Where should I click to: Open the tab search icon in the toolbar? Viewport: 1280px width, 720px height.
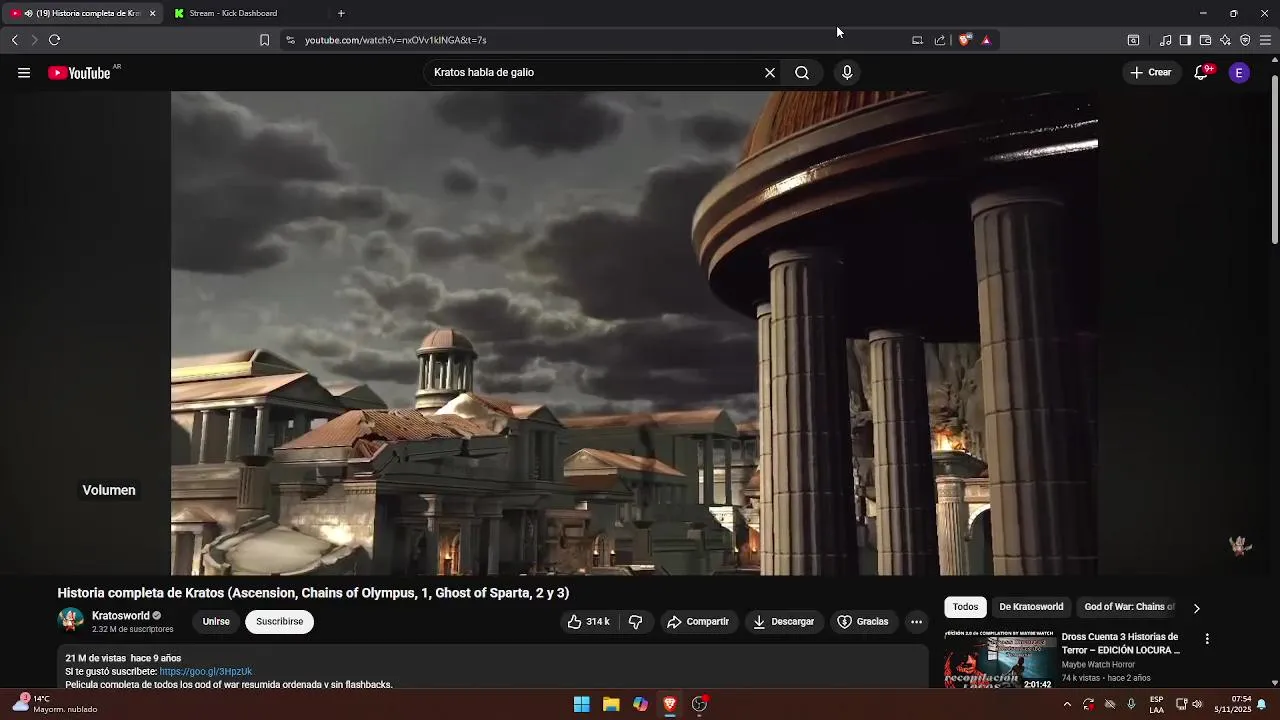[x=1133, y=40]
